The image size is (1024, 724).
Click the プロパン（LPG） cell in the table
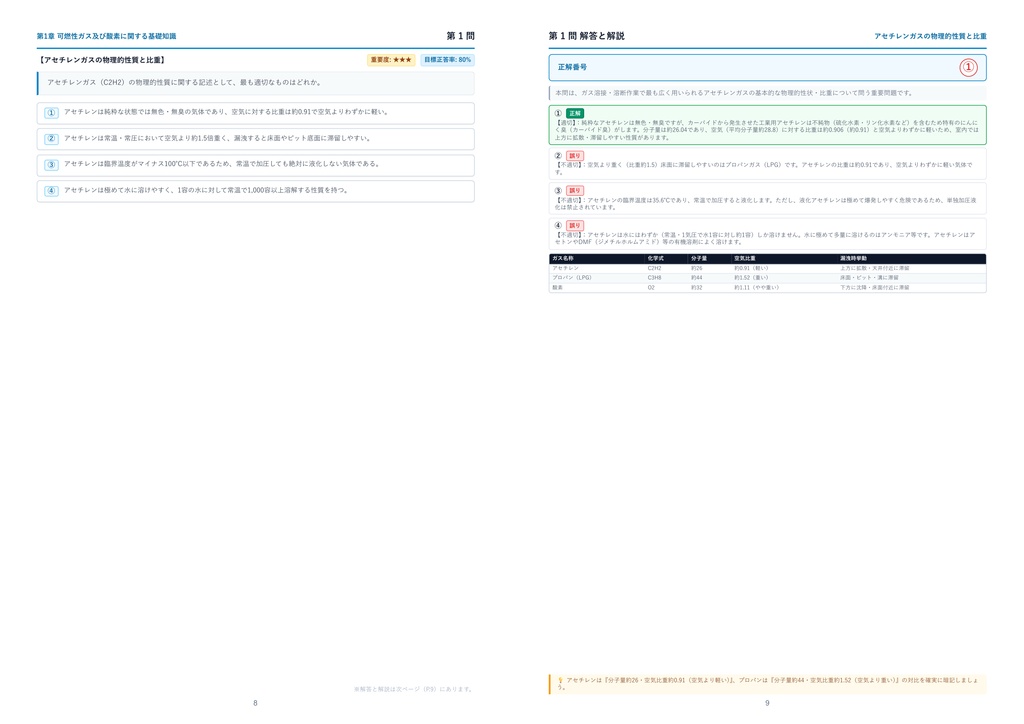[572, 278]
